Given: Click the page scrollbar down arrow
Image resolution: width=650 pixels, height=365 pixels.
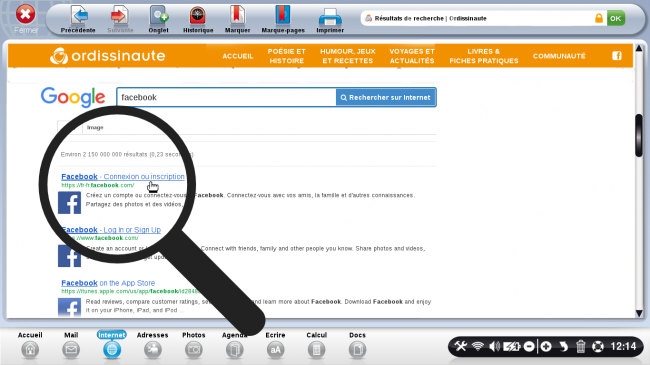Looking at the screenshot, I should tap(639, 314).
